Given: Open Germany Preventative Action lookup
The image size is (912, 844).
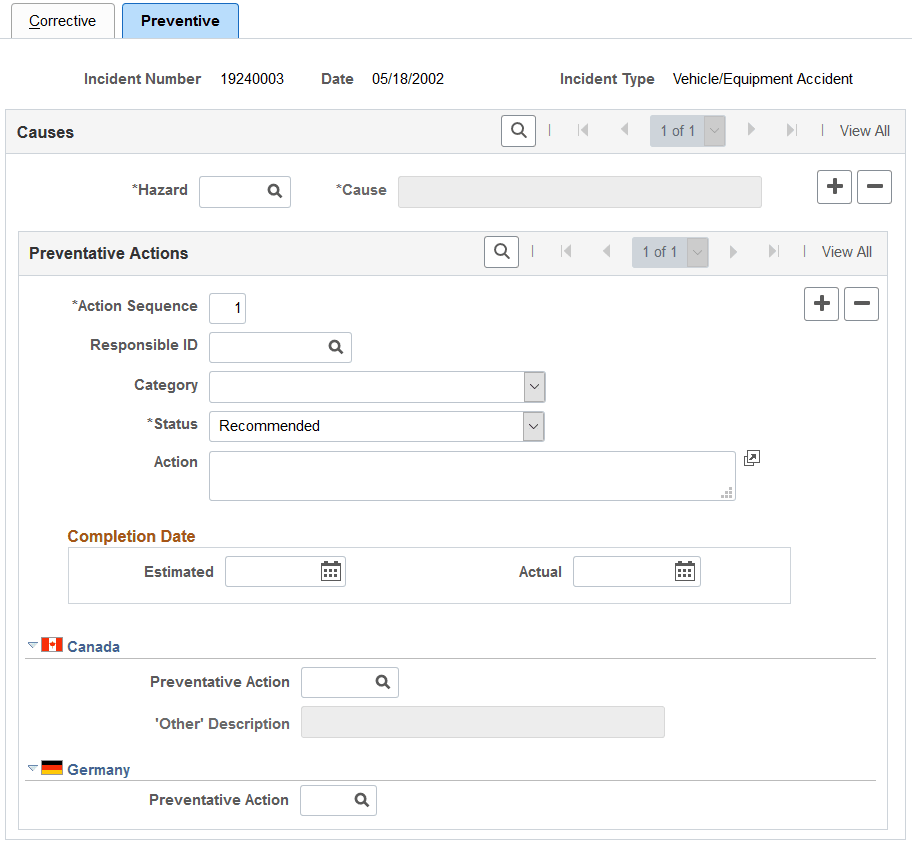Looking at the screenshot, I should 362,800.
